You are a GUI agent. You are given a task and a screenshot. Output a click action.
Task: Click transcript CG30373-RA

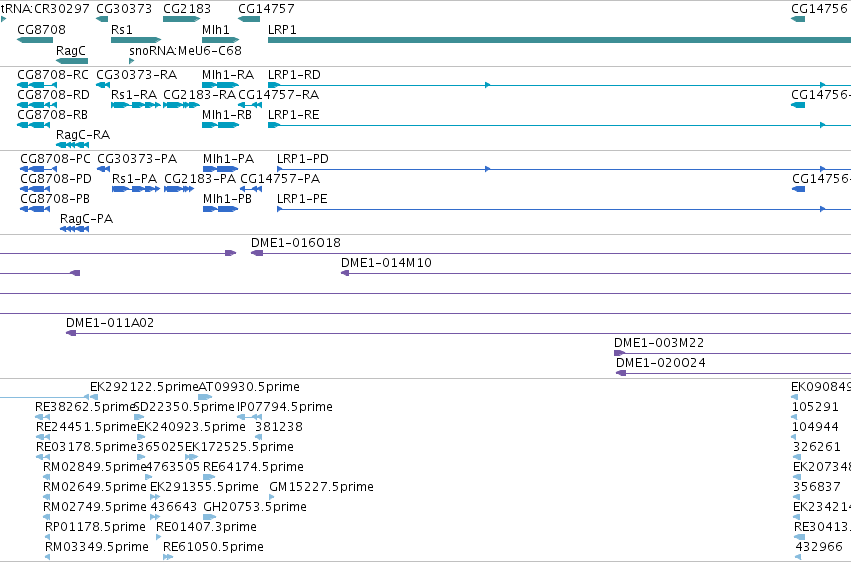coord(136,75)
